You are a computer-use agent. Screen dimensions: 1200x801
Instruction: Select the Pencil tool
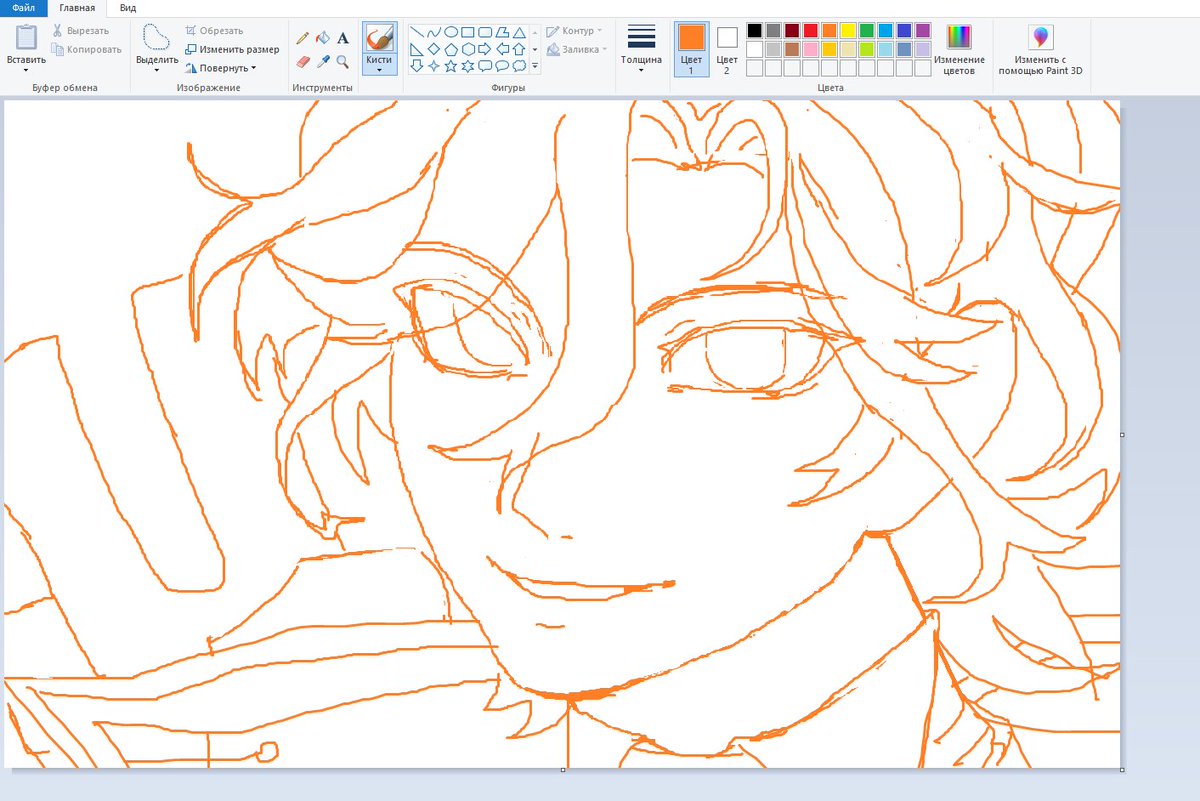[x=303, y=38]
